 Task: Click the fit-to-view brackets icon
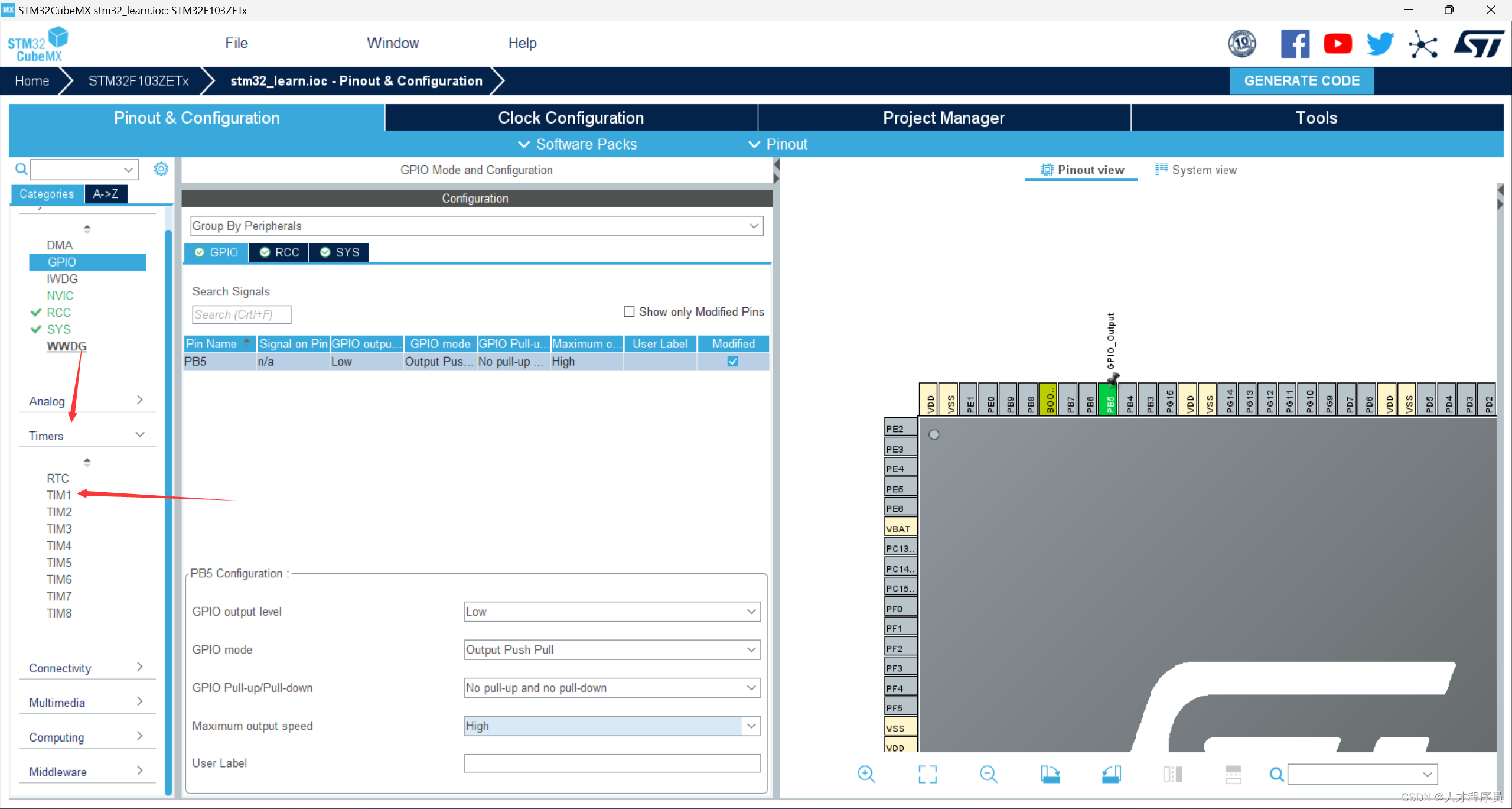pyautogui.click(x=927, y=774)
